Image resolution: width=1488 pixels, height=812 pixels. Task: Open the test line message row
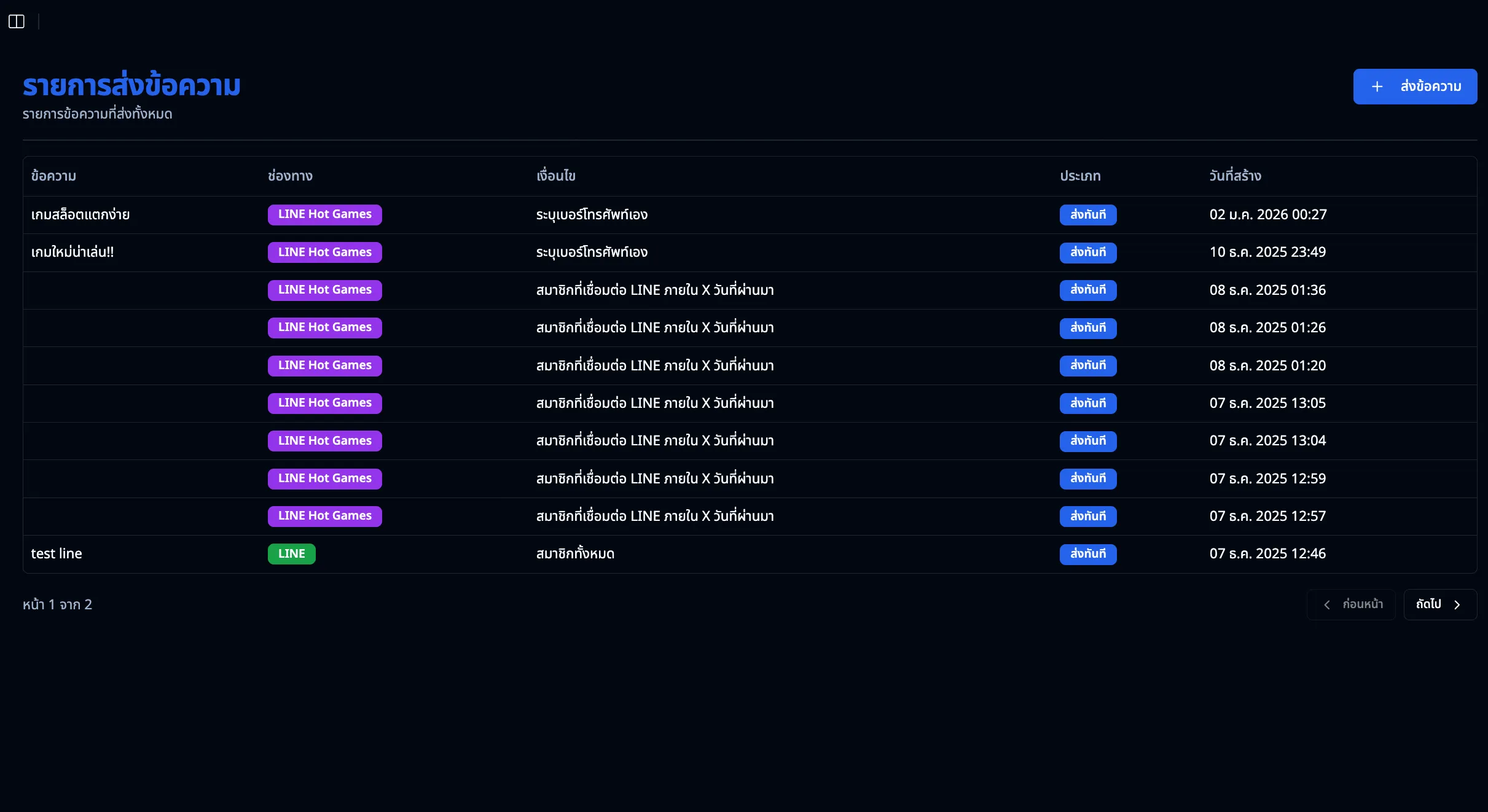click(57, 553)
